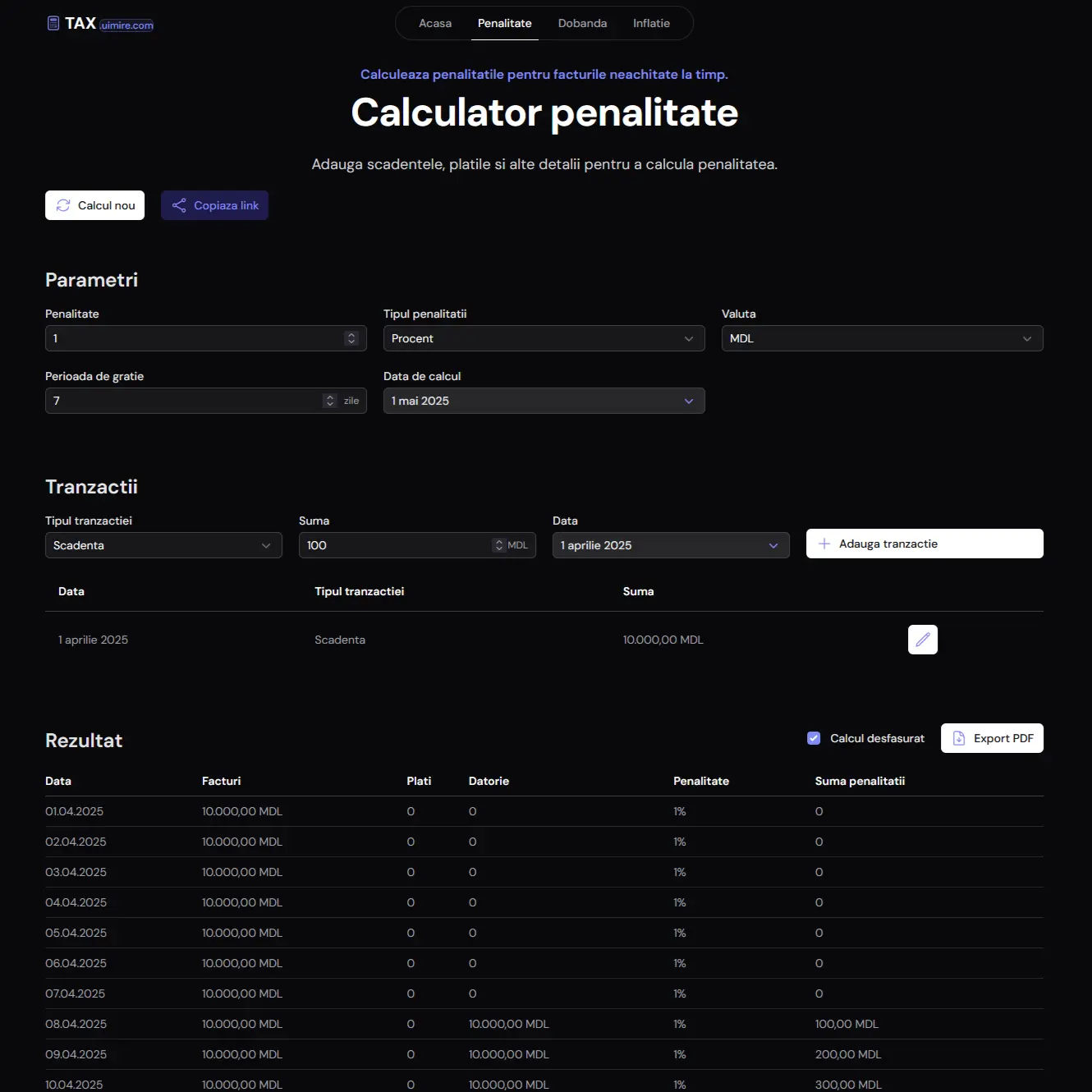Viewport: 1092px width, 1092px height.
Task: Click the plus icon in Adauga tranzactie
Action: click(x=824, y=544)
